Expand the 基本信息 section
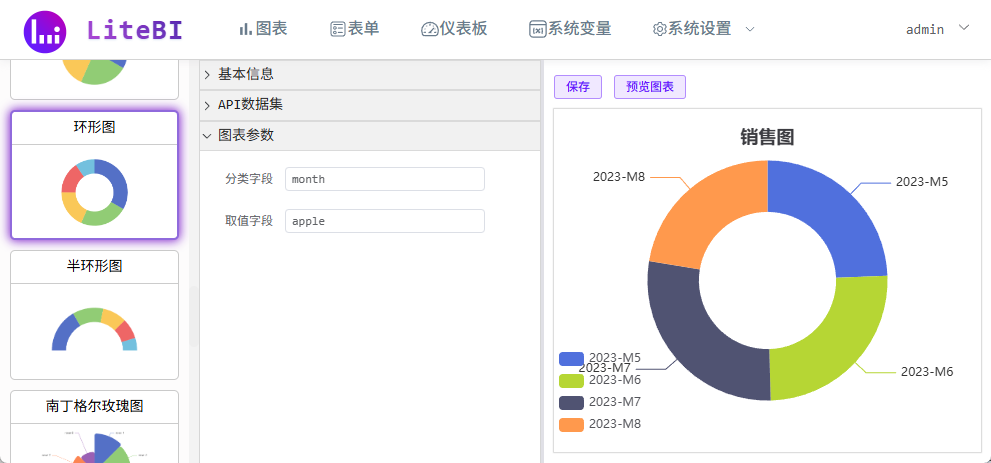This screenshot has width=991, height=463. click(x=246, y=74)
